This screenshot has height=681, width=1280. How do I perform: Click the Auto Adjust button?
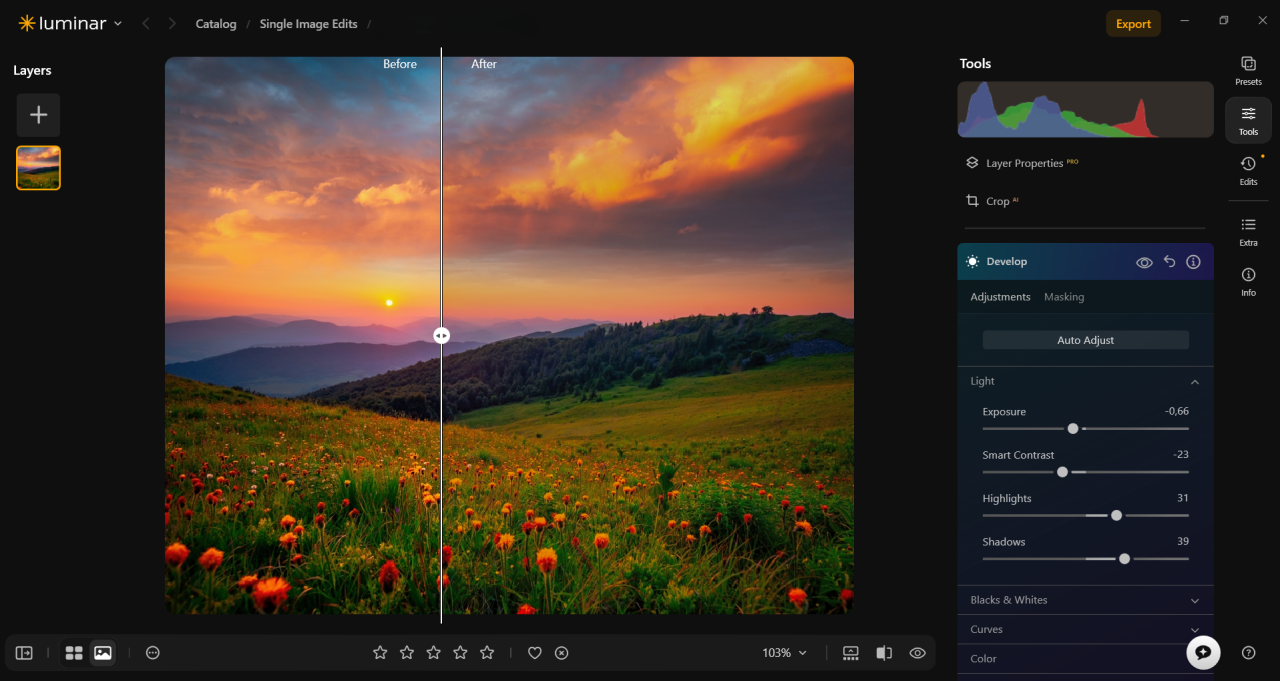pyautogui.click(x=1085, y=340)
